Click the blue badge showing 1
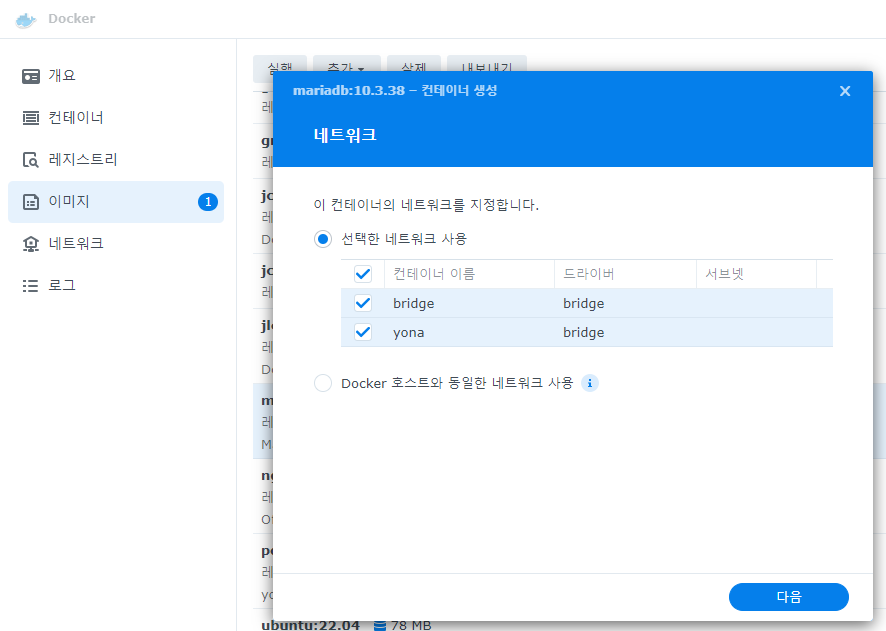 pyautogui.click(x=208, y=202)
